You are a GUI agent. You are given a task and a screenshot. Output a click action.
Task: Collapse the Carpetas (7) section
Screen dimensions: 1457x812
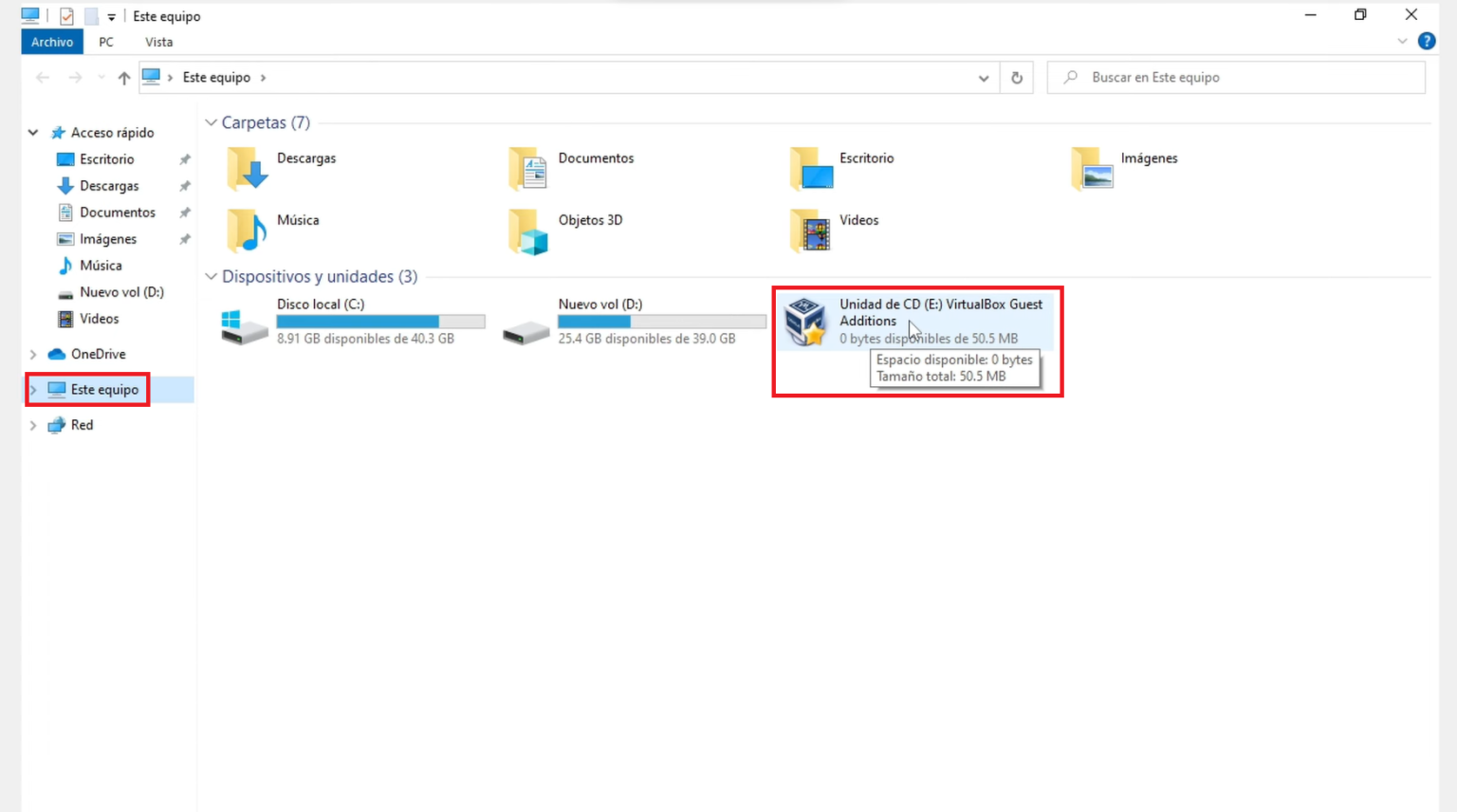click(x=211, y=122)
